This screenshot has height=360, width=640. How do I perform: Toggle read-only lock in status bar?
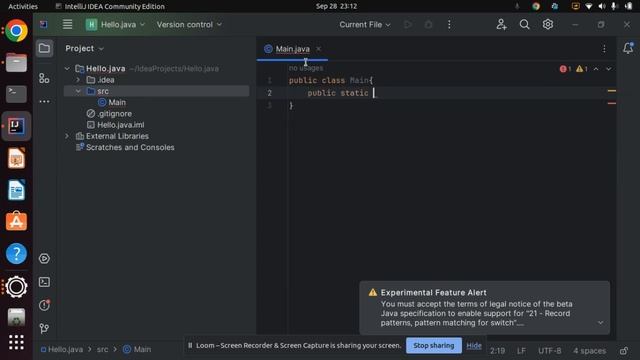624,351
